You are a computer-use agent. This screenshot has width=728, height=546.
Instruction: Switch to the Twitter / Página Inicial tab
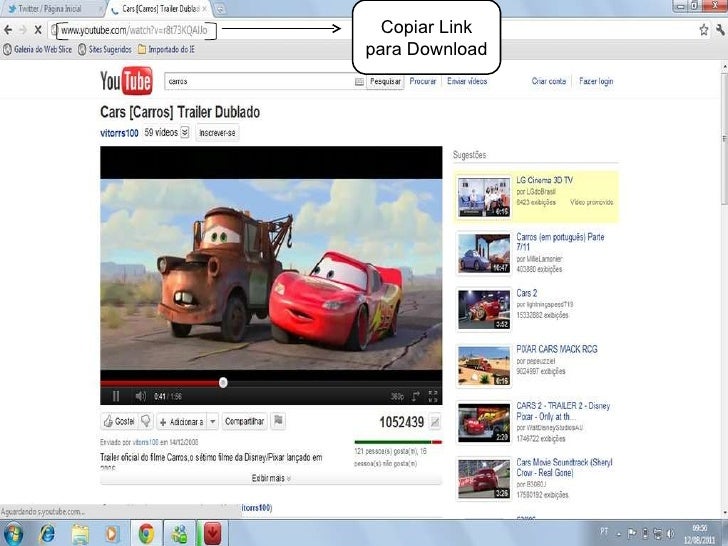pyautogui.click(x=51, y=9)
